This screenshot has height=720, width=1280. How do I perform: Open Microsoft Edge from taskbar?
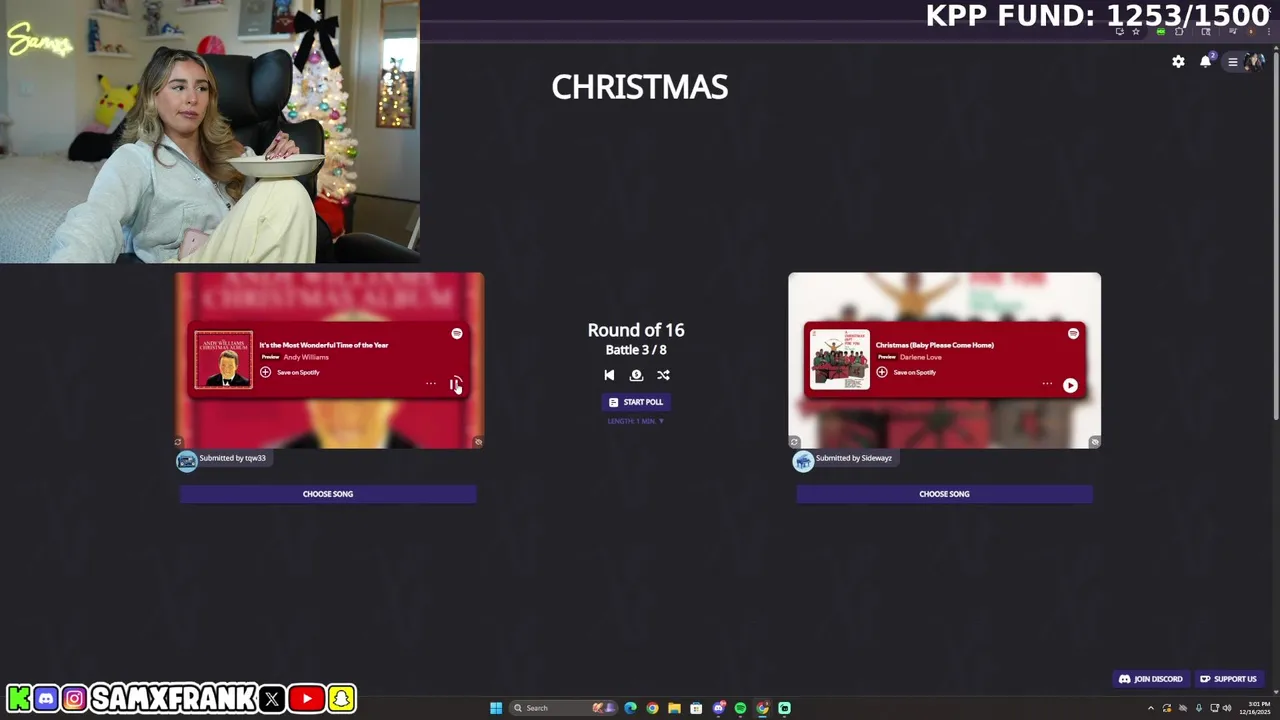point(630,708)
